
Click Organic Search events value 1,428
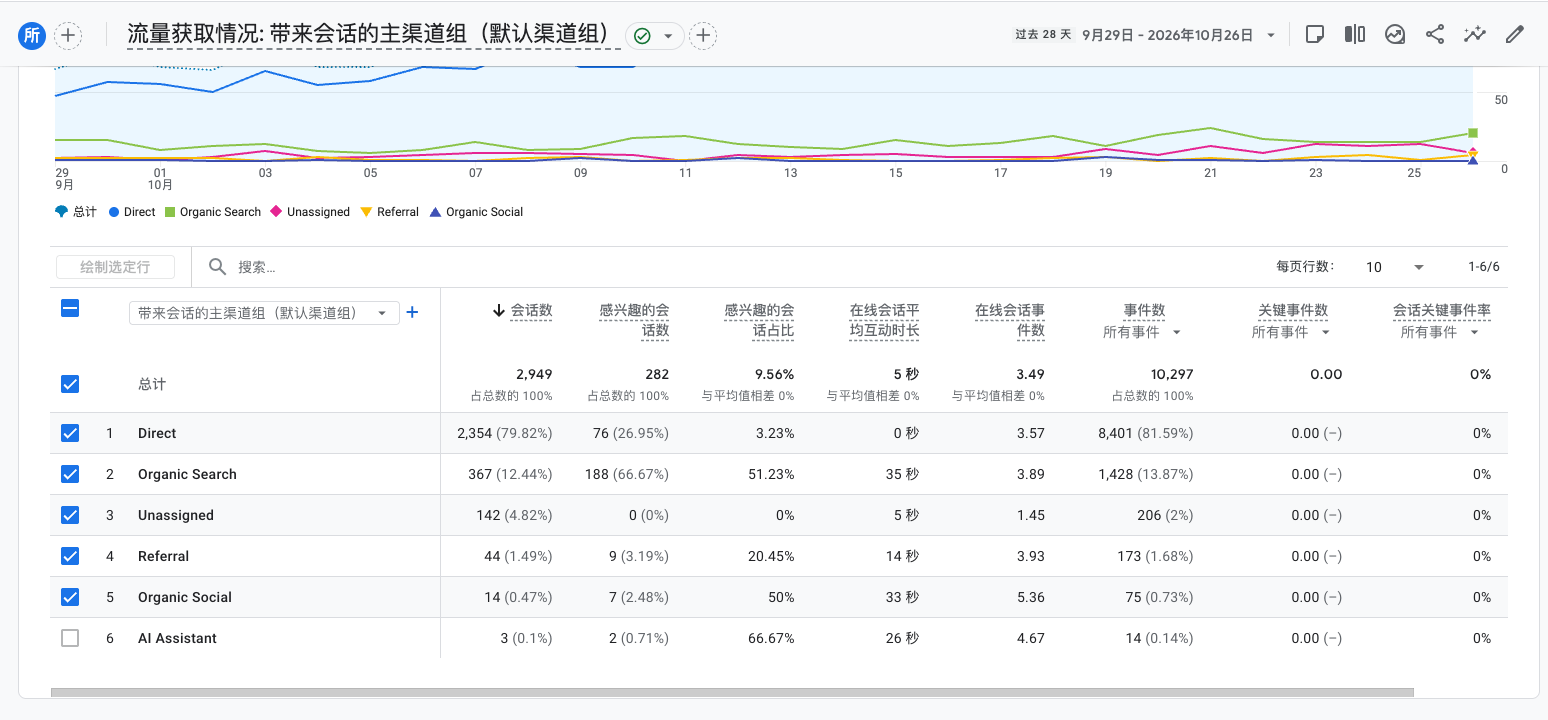point(1115,474)
